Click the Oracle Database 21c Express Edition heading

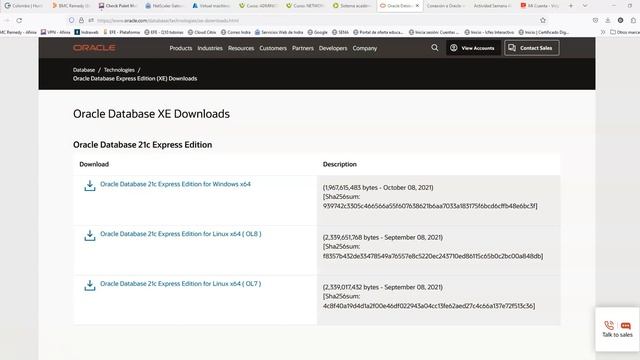pyautogui.click(x=142, y=144)
